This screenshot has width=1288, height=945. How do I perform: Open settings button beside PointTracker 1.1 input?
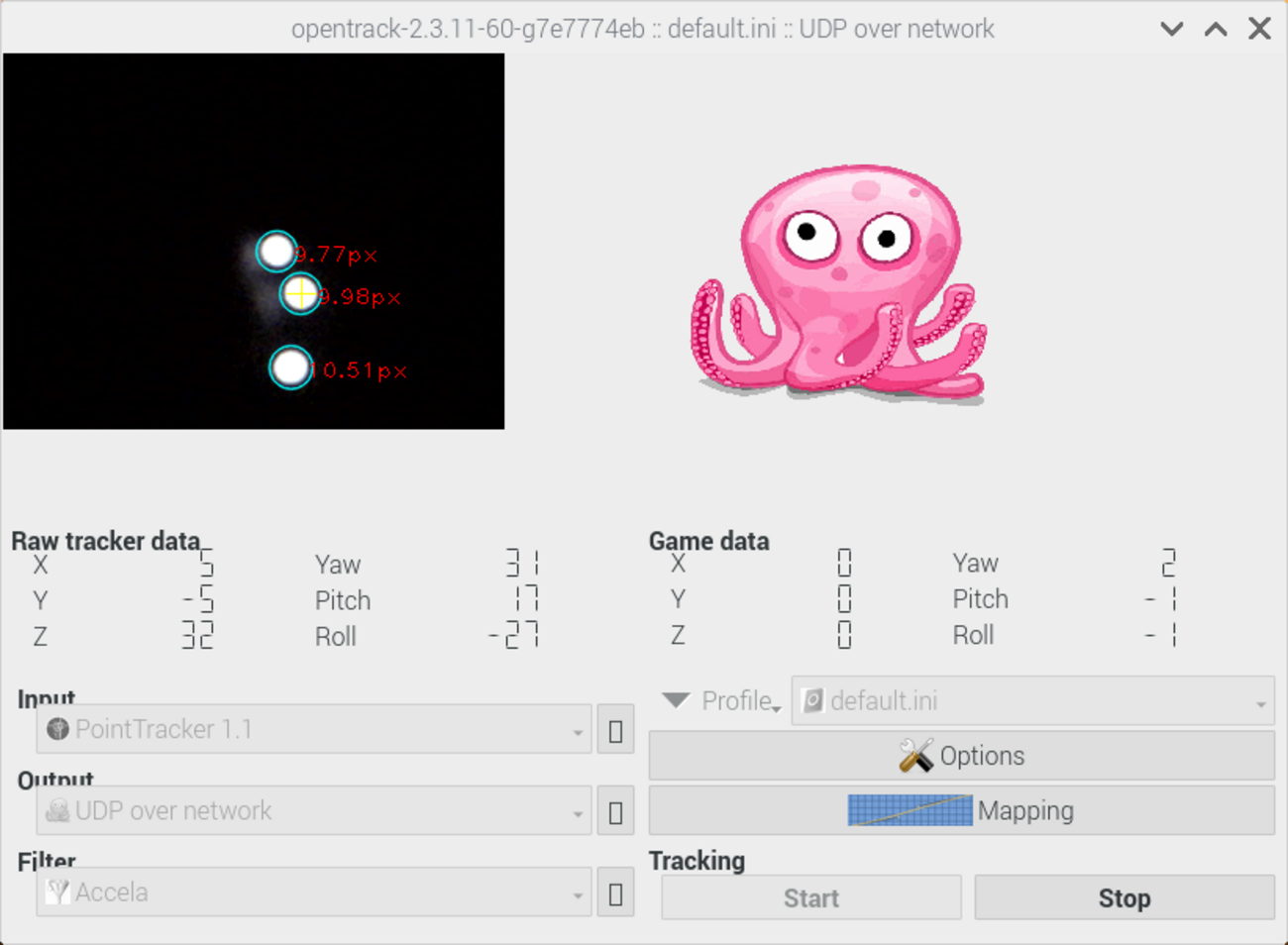tap(615, 730)
